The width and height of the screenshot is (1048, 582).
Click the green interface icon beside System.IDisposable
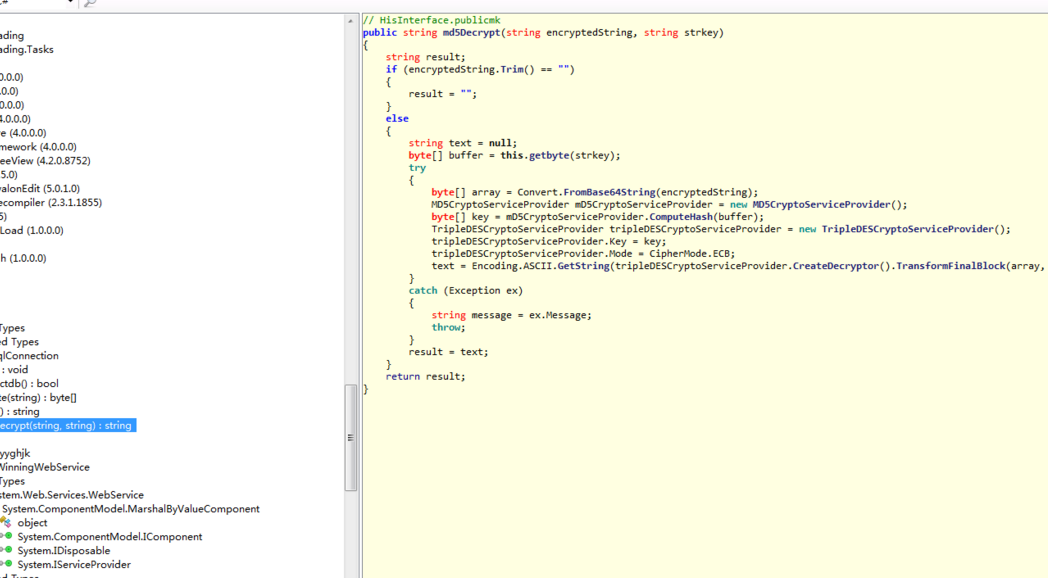tap(7, 550)
